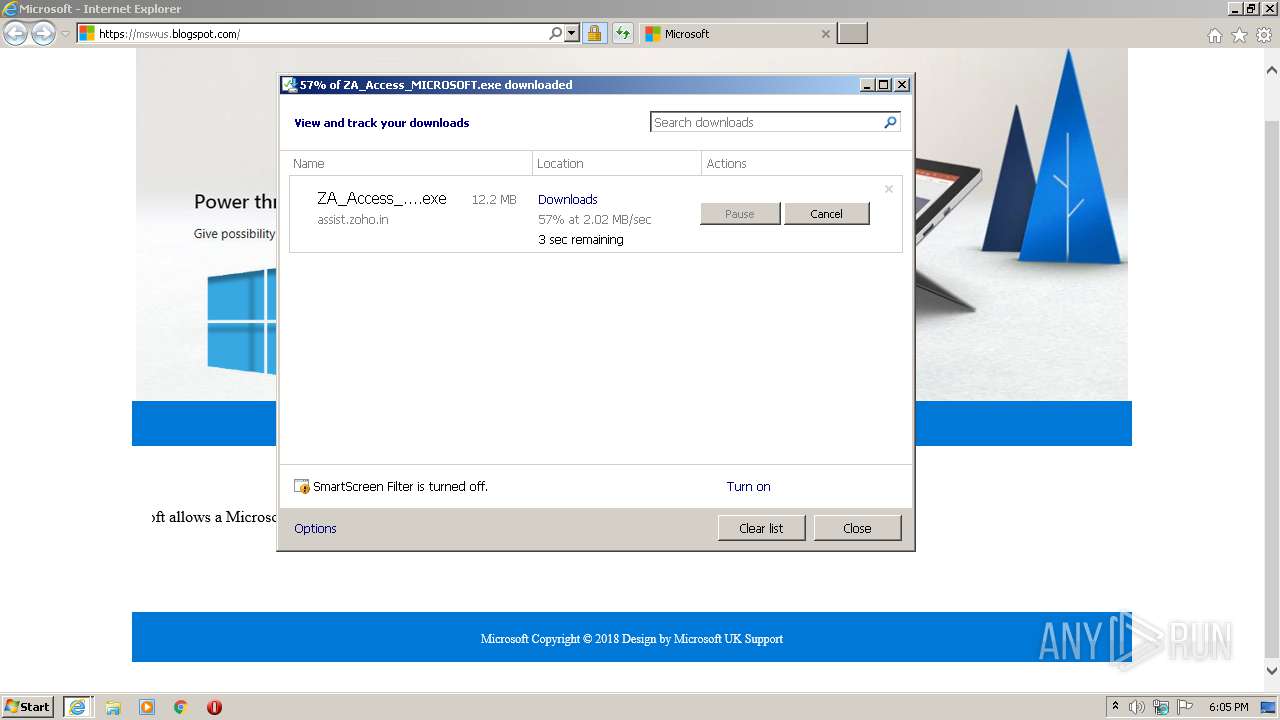Viewport: 1280px width, 720px height.
Task: Pause the ZA_Access download
Action: (x=740, y=214)
